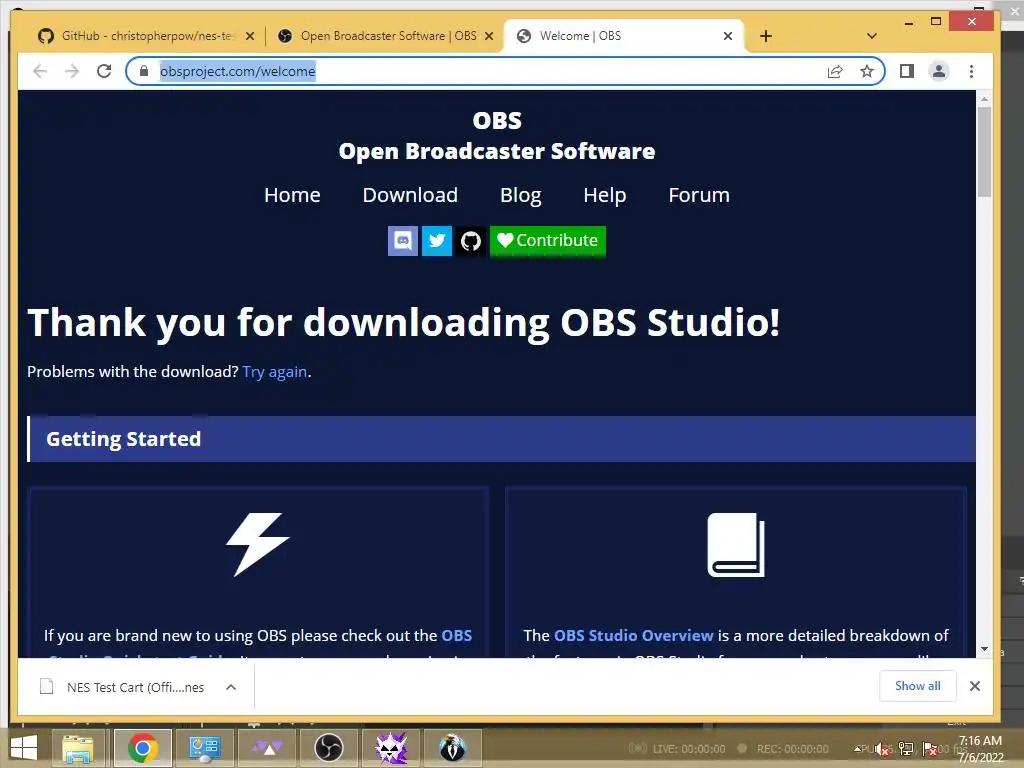
Task: Open the Chrome profile menu
Action: 938,71
